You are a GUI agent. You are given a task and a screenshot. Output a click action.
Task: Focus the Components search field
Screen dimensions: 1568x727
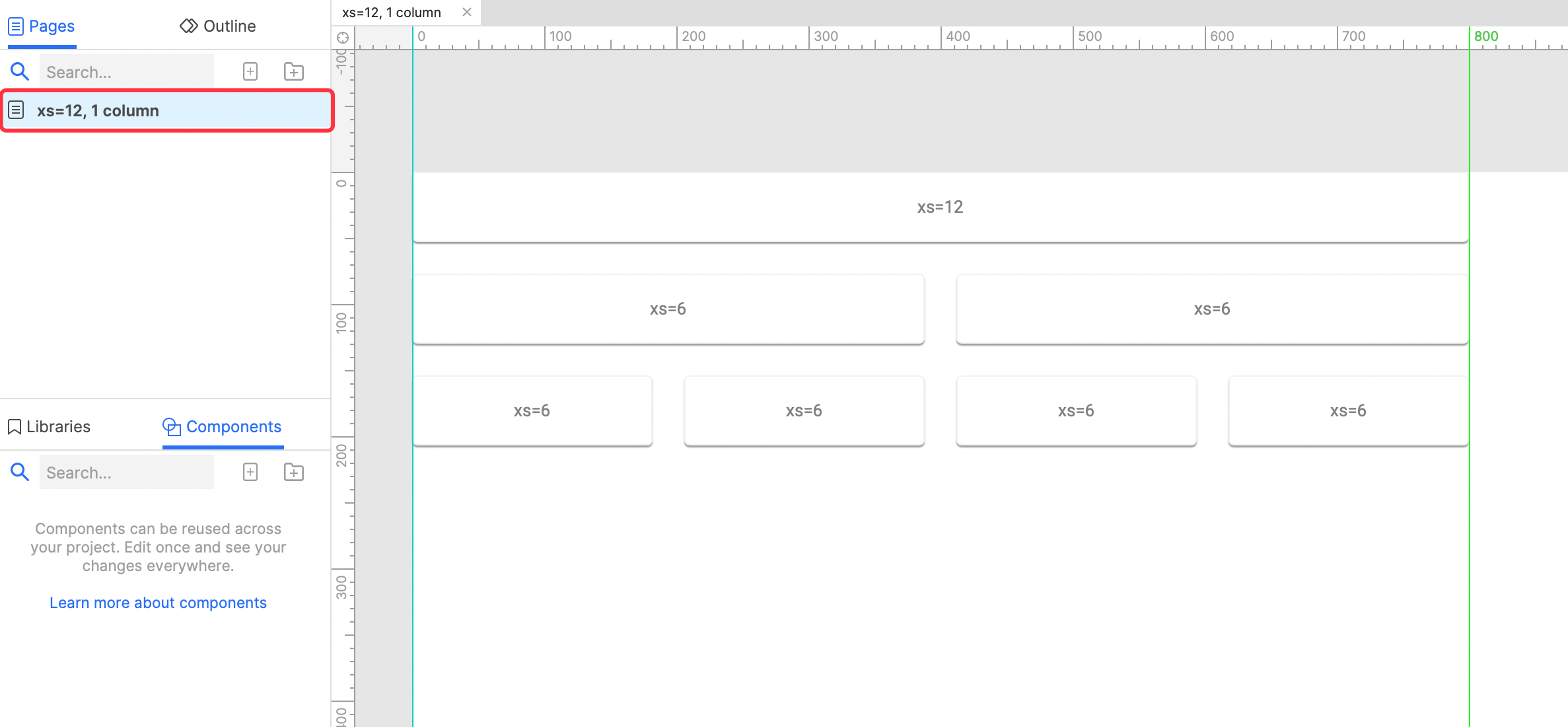(127, 472)
